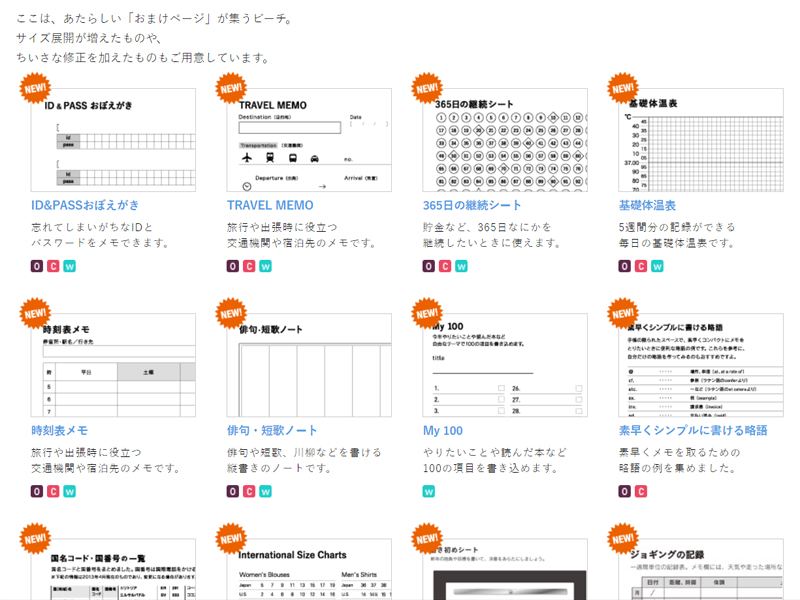Click the C icon under 素早くシンプルに書ける略語
This screenshot has height=600, width=800.
coord(641,491)
